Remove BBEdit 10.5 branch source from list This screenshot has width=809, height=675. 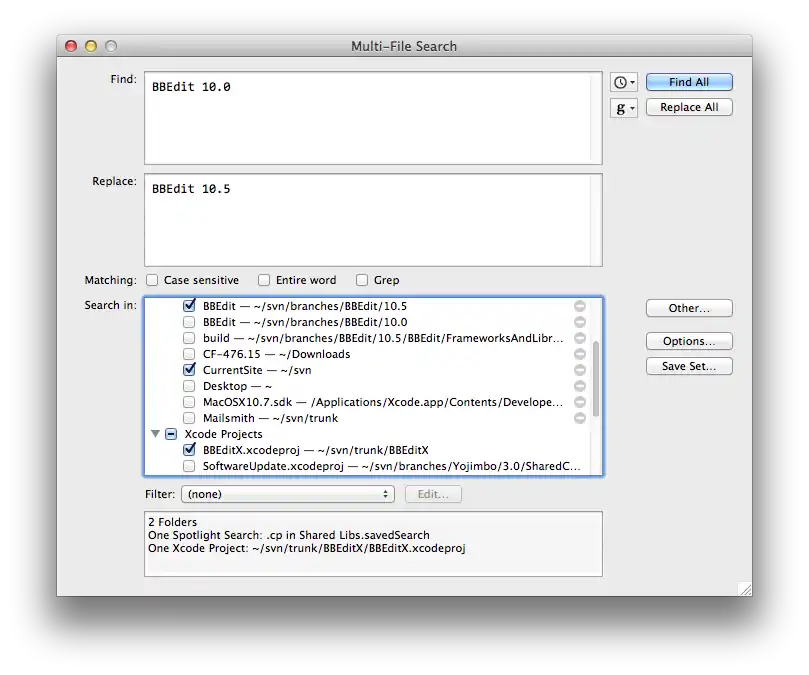pyautogui.click(x=580, y=306)
